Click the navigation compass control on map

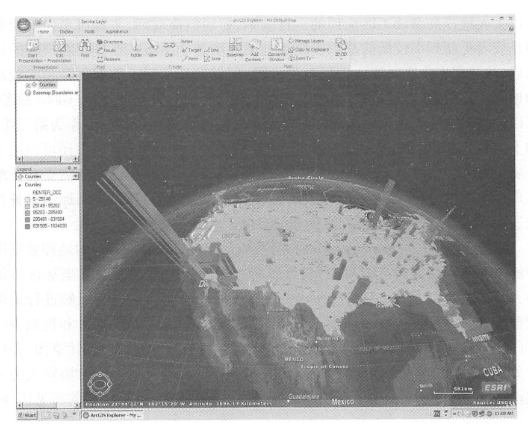pyautogui.click(x=100, y=384)
